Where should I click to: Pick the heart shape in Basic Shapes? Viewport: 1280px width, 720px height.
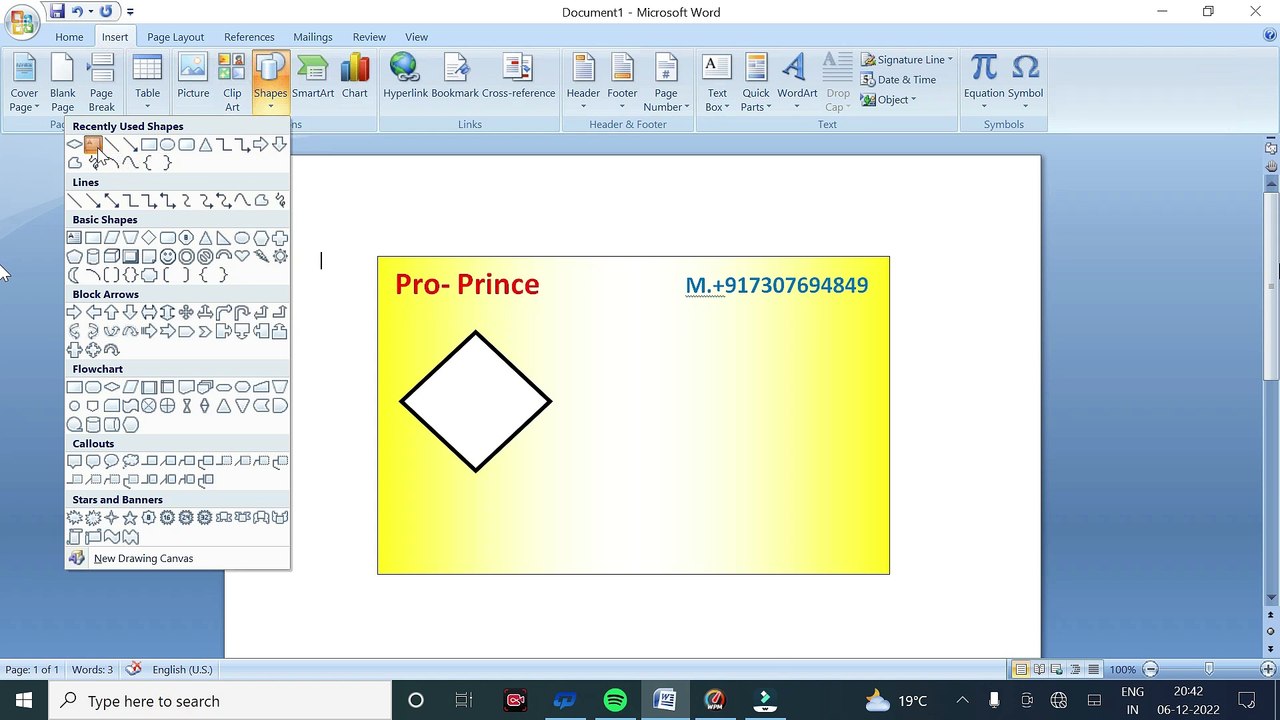point(242,257)
